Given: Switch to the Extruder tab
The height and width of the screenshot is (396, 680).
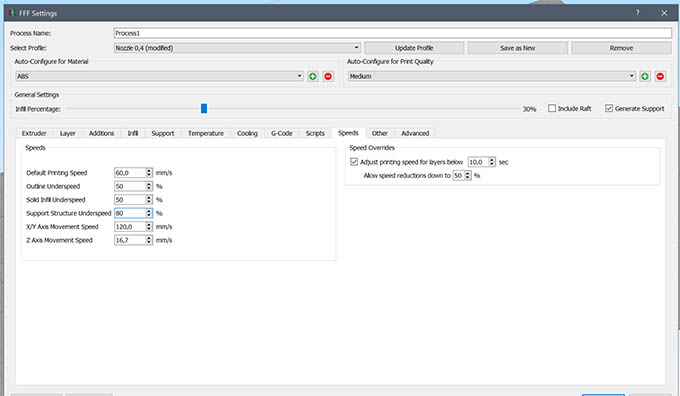Looking at the screenshot, I should click(x=34, y=133).
